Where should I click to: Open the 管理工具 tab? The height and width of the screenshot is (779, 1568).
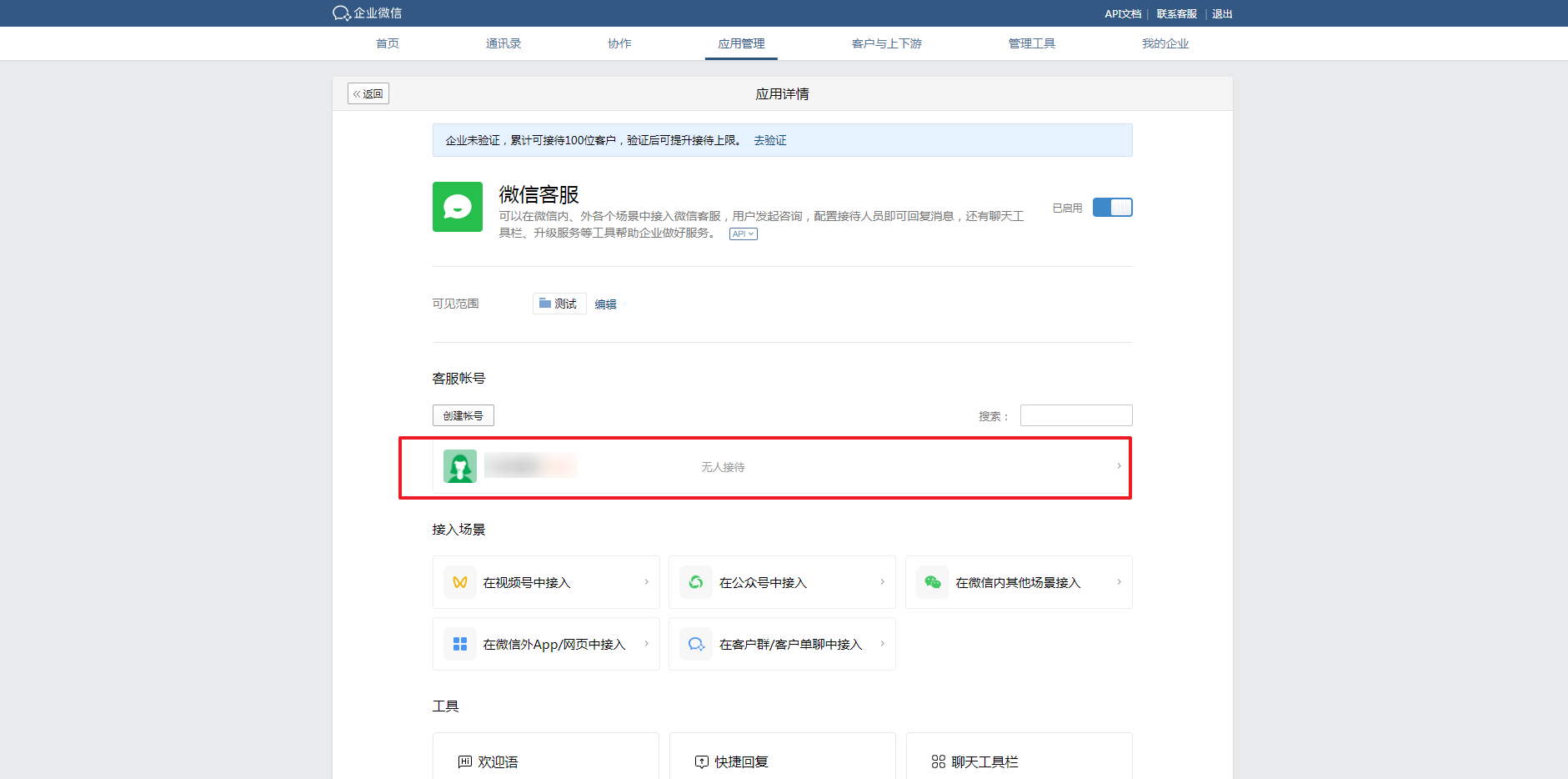coord(1031,43)
